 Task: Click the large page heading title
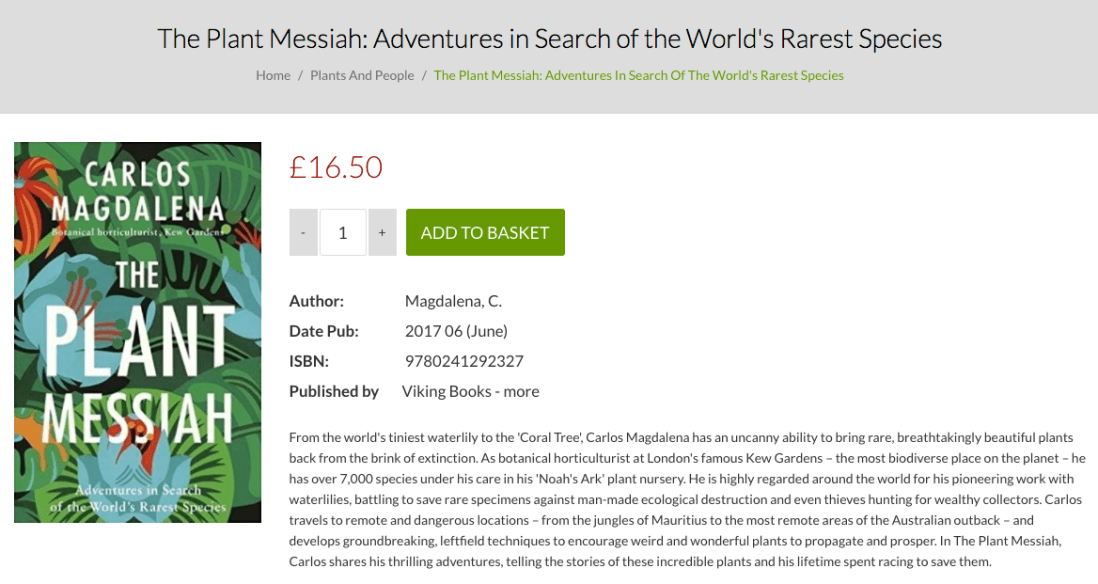pyautogui.click(x=549, y=39)
